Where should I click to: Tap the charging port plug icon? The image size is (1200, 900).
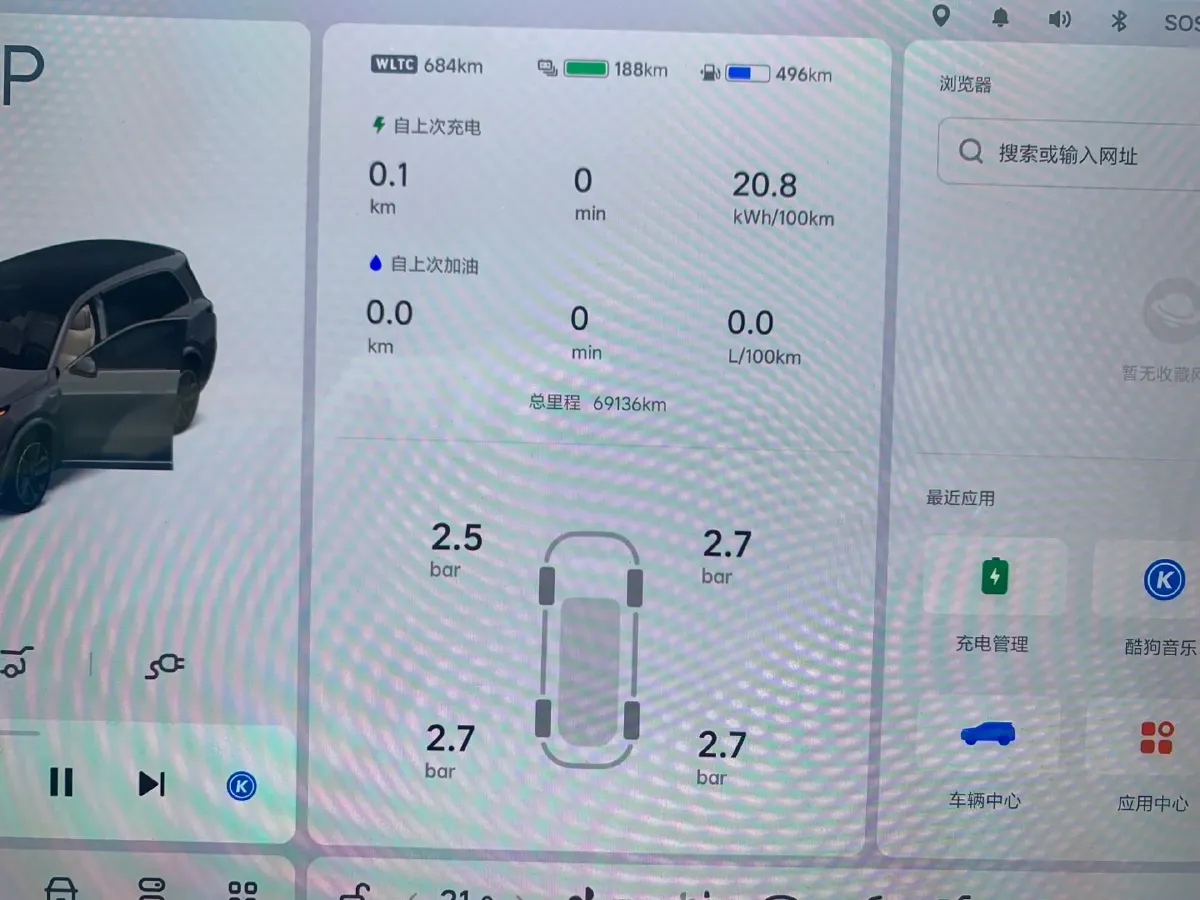pyautogui.click(x=166, y=663)
